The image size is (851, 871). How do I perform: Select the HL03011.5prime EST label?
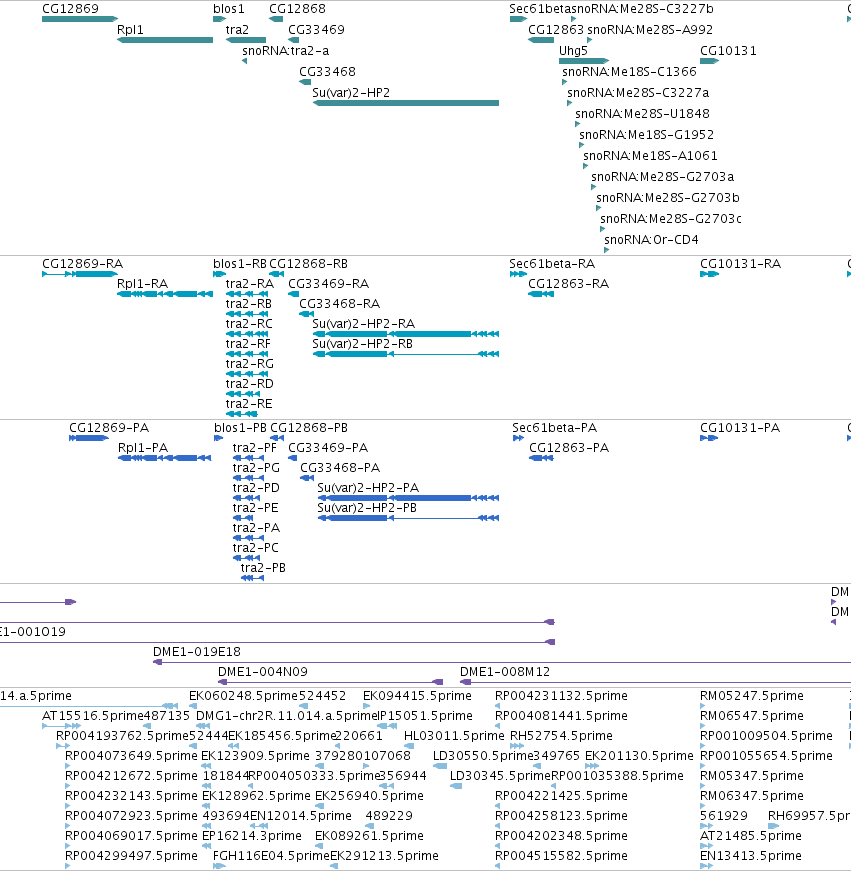454,735
